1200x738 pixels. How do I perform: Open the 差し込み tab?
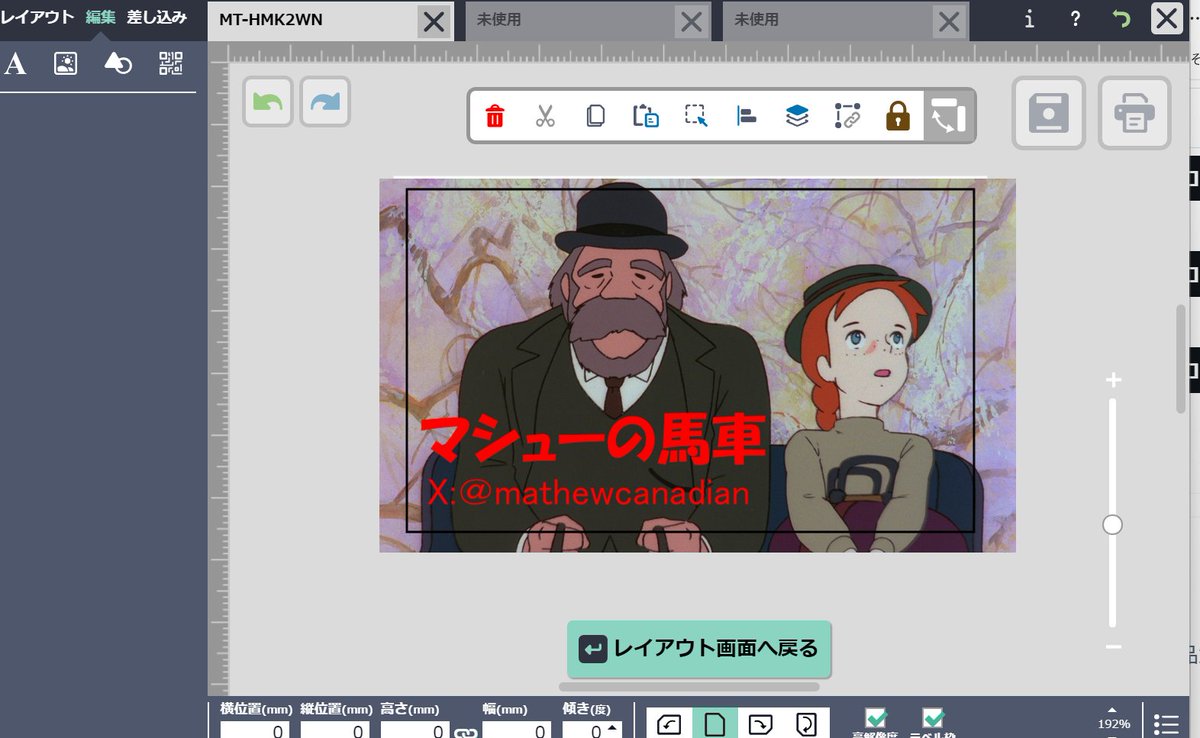pos(156,17)
